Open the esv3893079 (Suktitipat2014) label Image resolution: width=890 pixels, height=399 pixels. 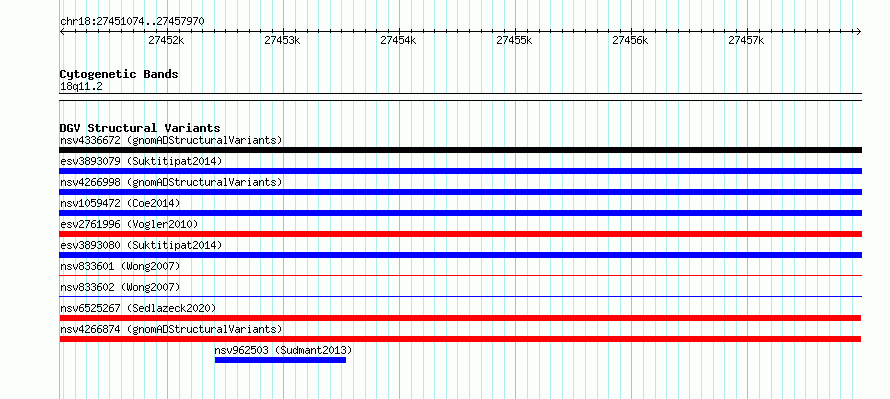(141, 161)
